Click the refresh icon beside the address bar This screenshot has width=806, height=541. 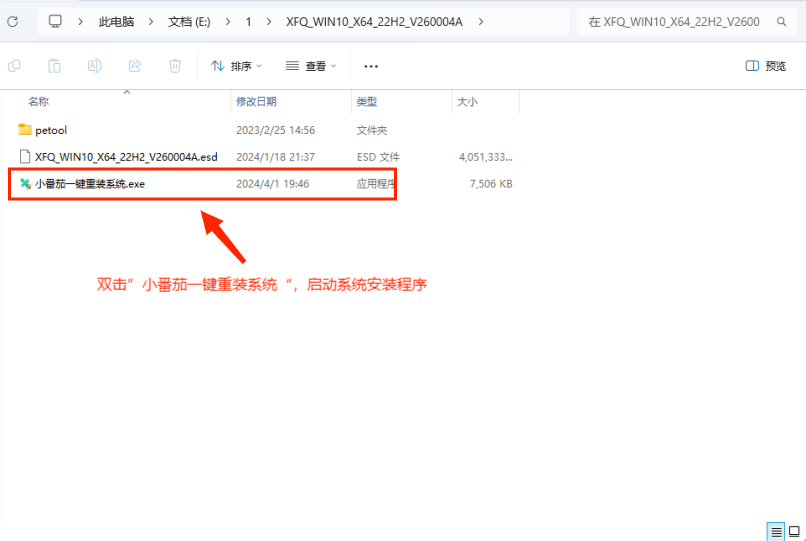click(x=13, y=21)
